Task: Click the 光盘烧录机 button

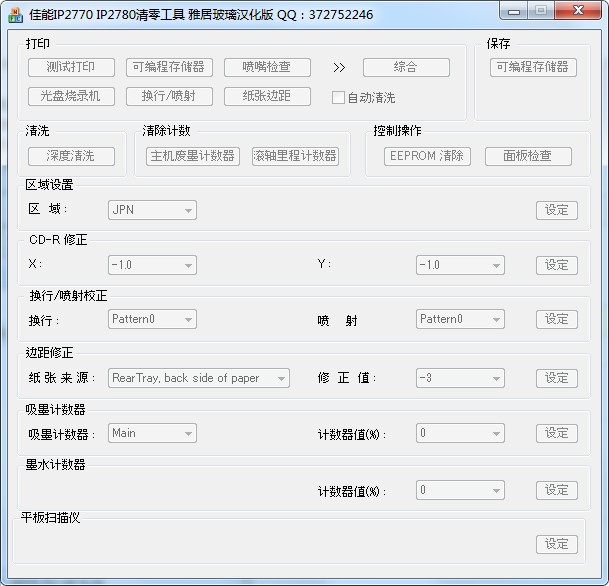Action: tap(71, 96)
